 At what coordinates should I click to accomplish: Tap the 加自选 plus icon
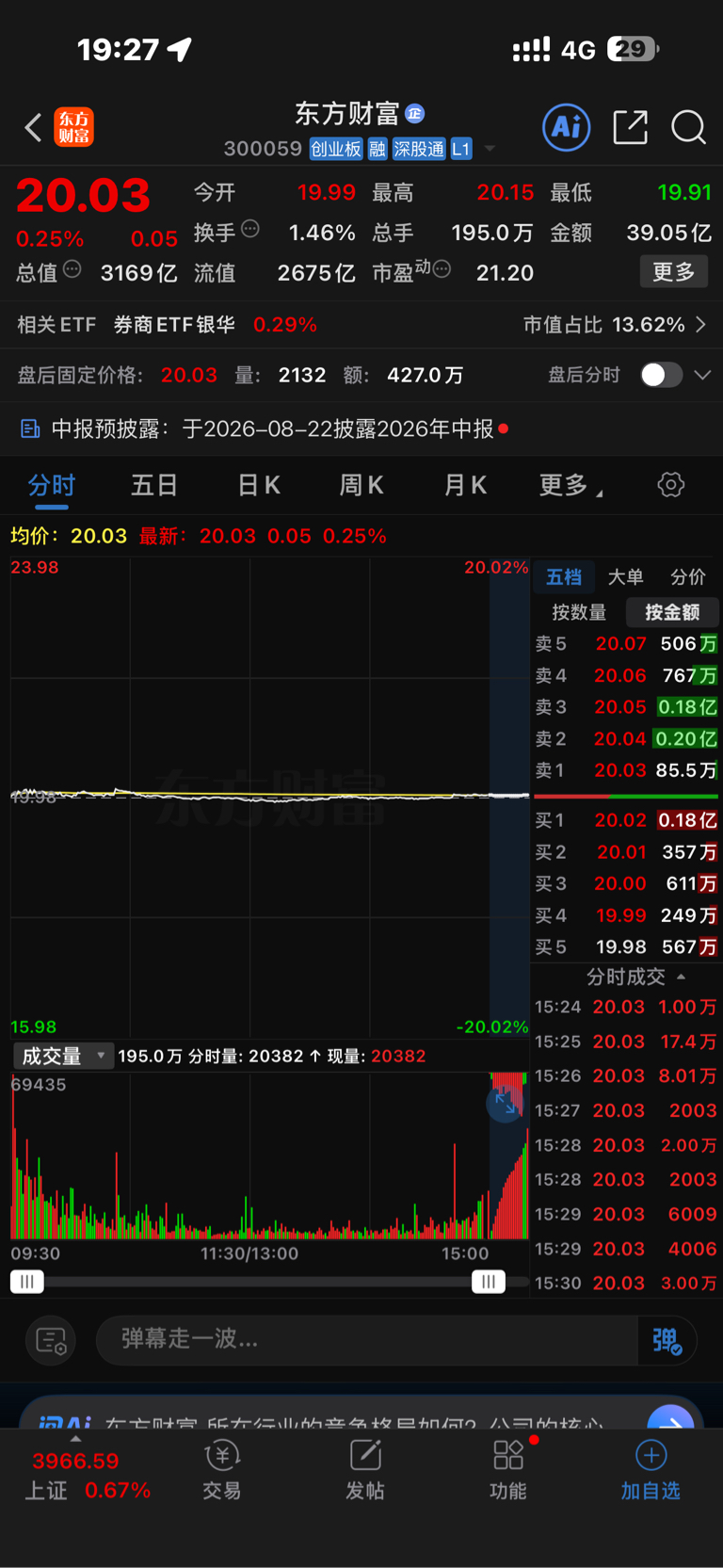(x=651, y=1456)
